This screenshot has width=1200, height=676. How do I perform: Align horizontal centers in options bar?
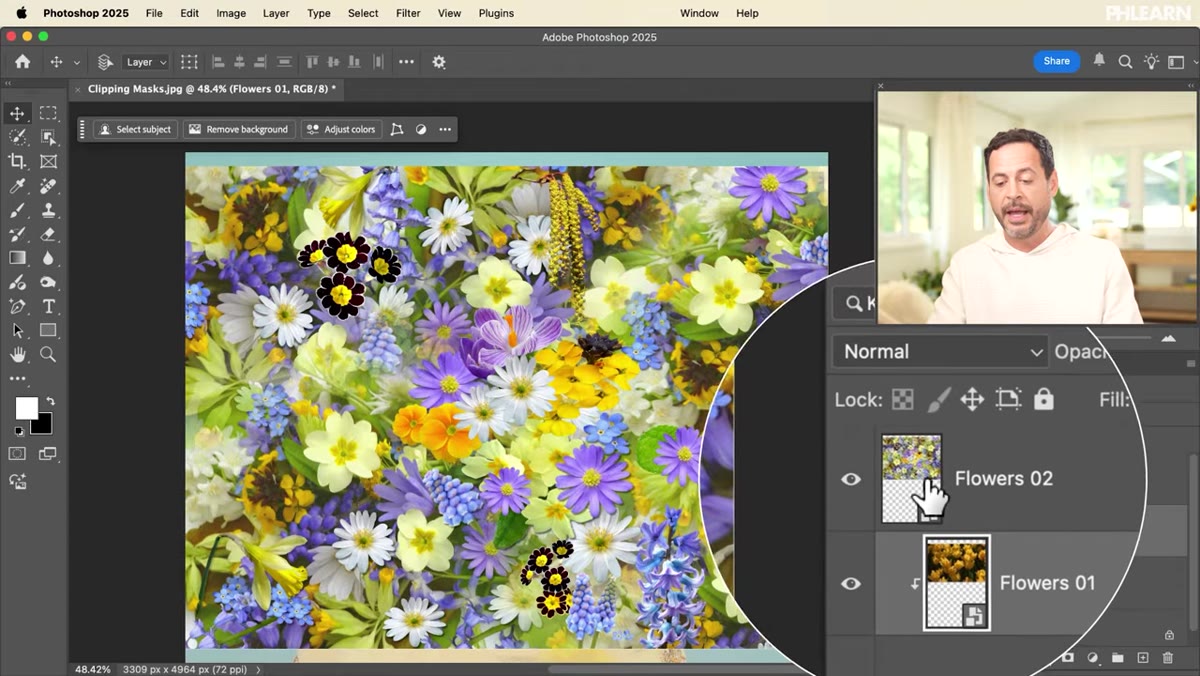pos(240,62)
